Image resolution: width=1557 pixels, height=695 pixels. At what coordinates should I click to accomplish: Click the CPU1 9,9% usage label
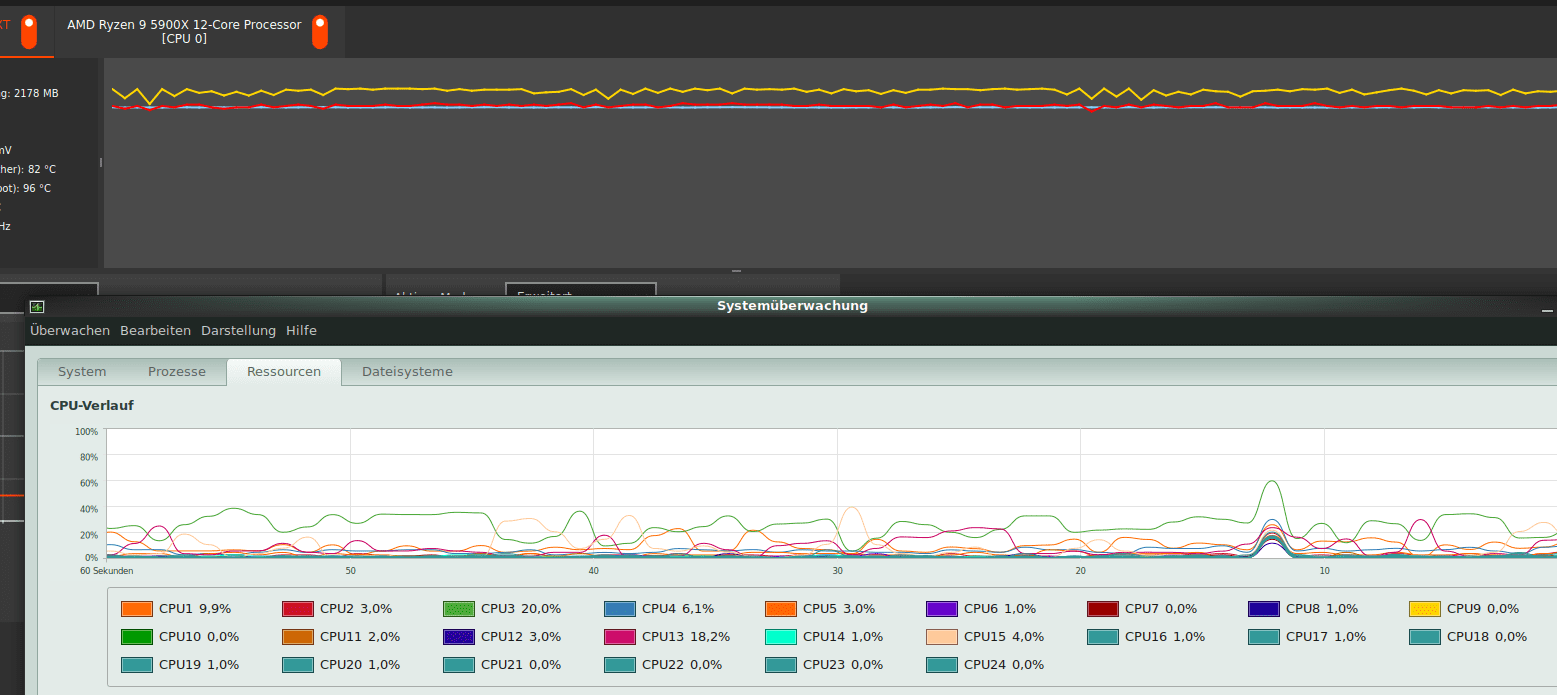[x=195, y=608]
